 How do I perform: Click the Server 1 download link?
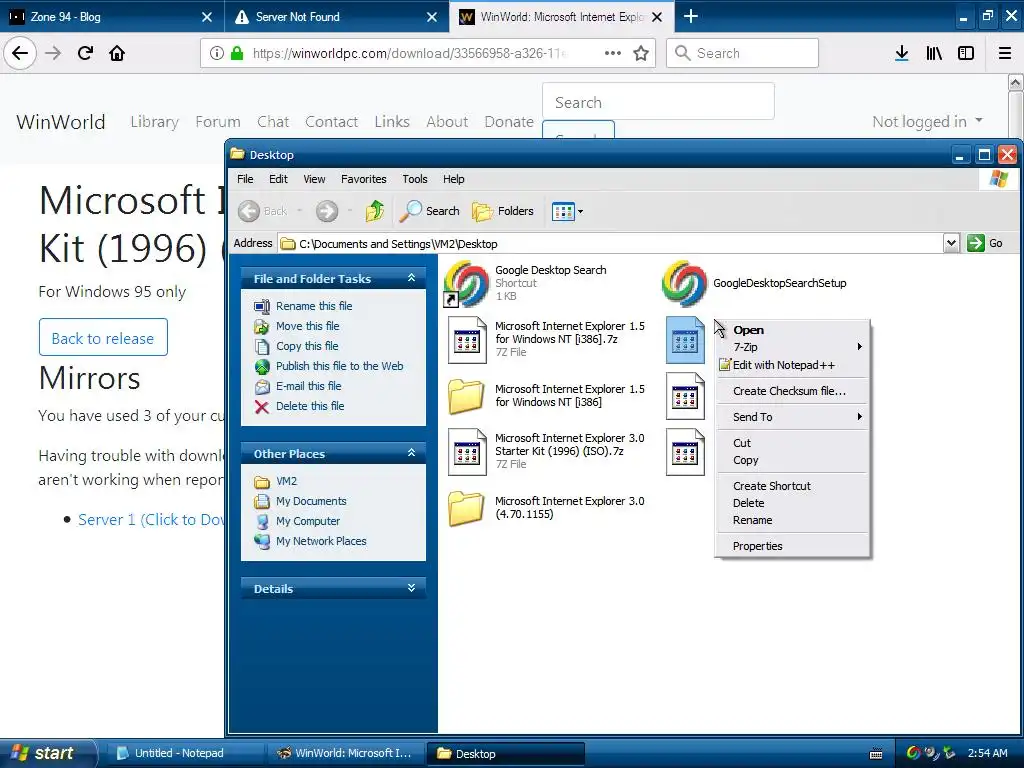151,519
